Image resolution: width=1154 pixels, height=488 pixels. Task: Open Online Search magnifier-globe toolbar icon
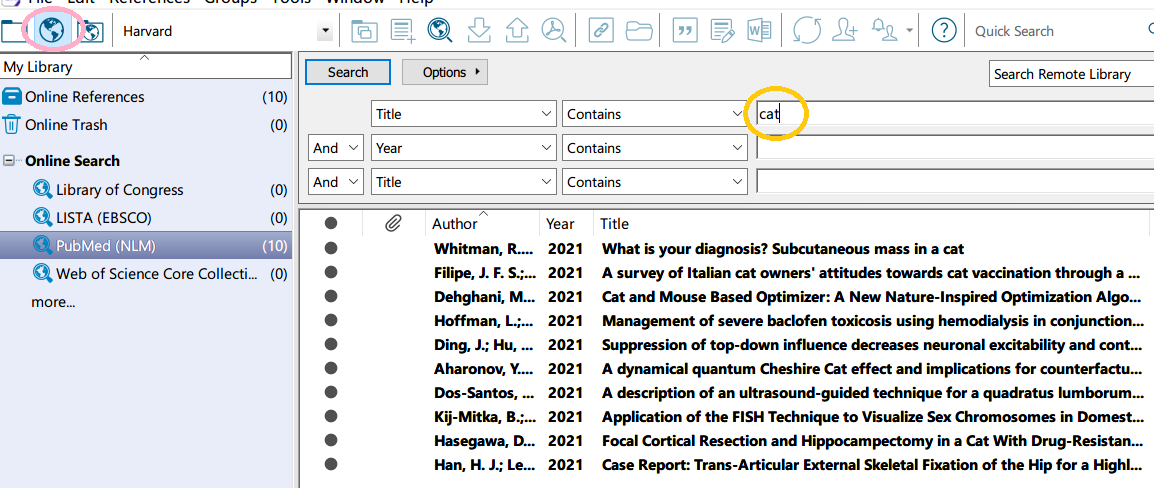(439, 31)
